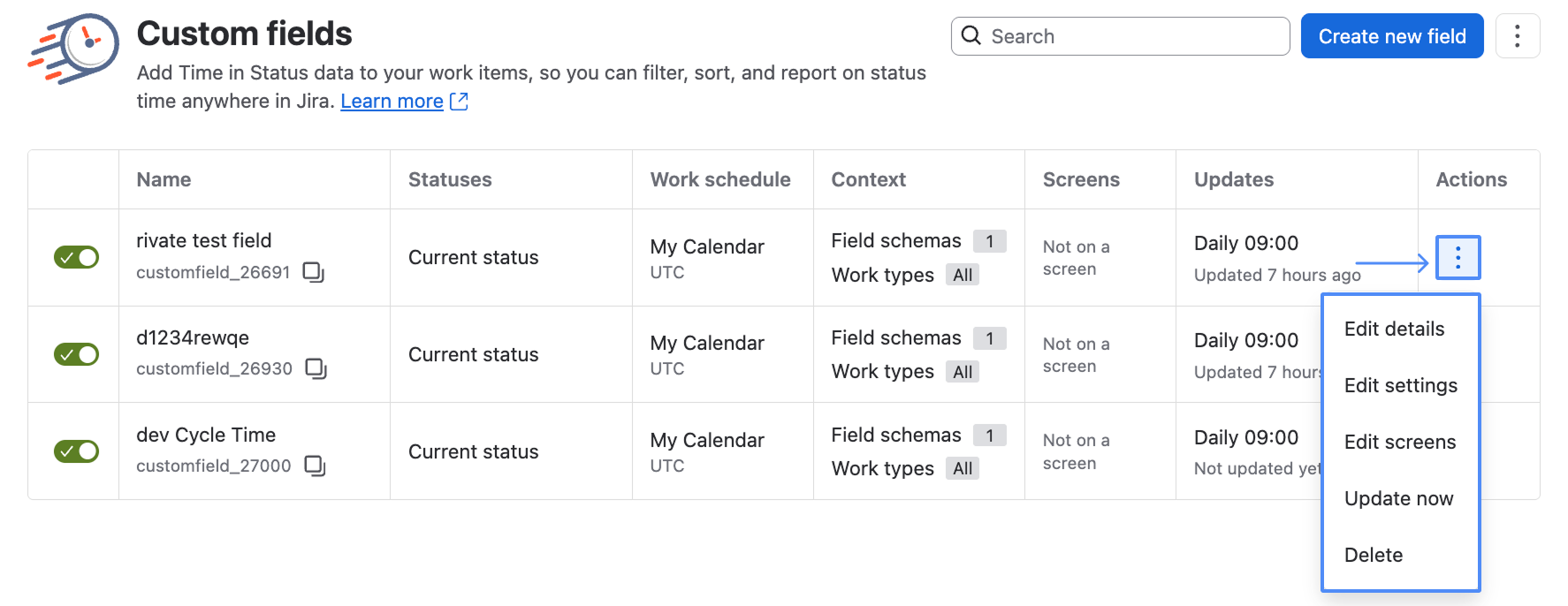1568x606 pixels.
Task: Click the rivate test field name
Action: [x=204, y=240]
